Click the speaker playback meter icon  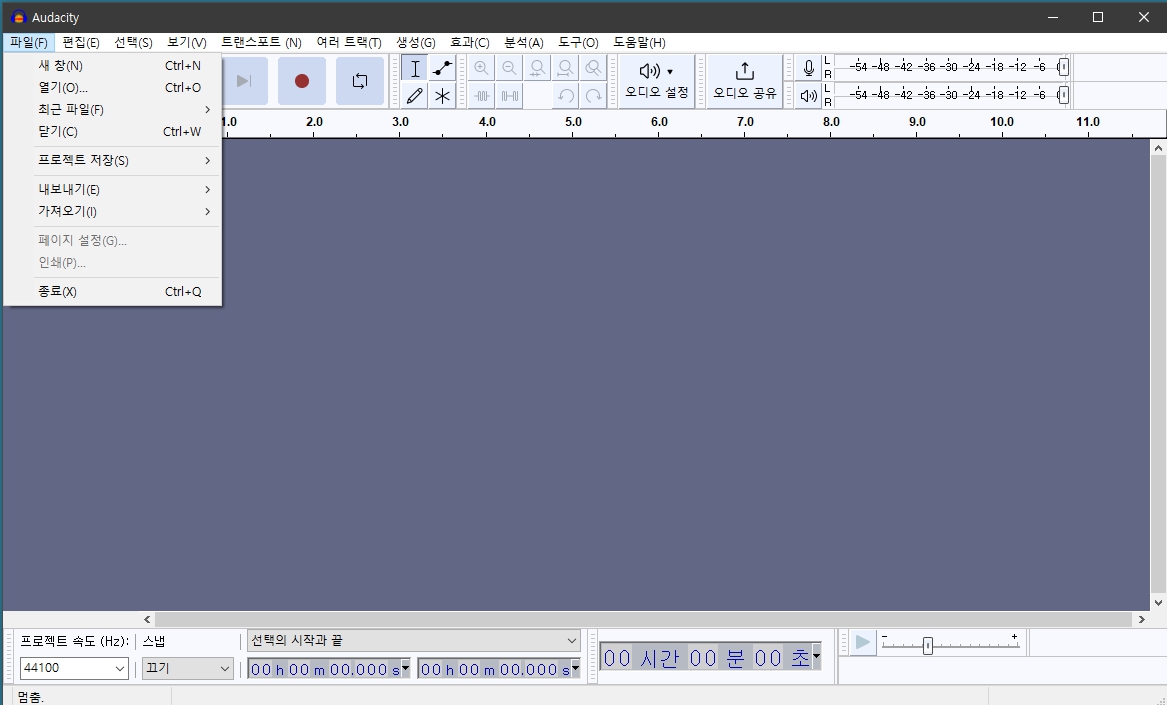click(808, 95)
